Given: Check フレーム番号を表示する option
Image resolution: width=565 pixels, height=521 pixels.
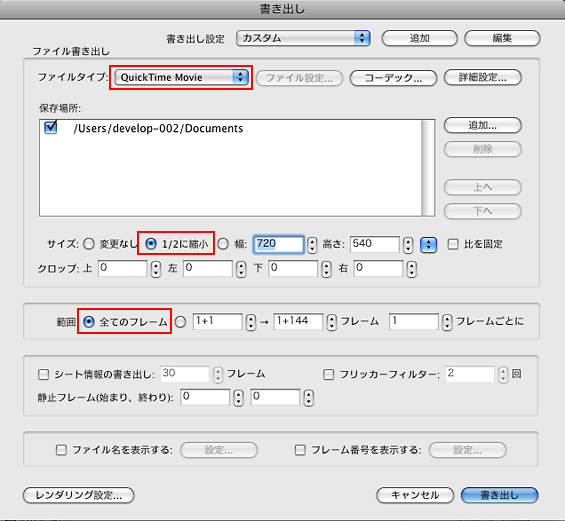Looking at the screenshot, I should 300,450.
